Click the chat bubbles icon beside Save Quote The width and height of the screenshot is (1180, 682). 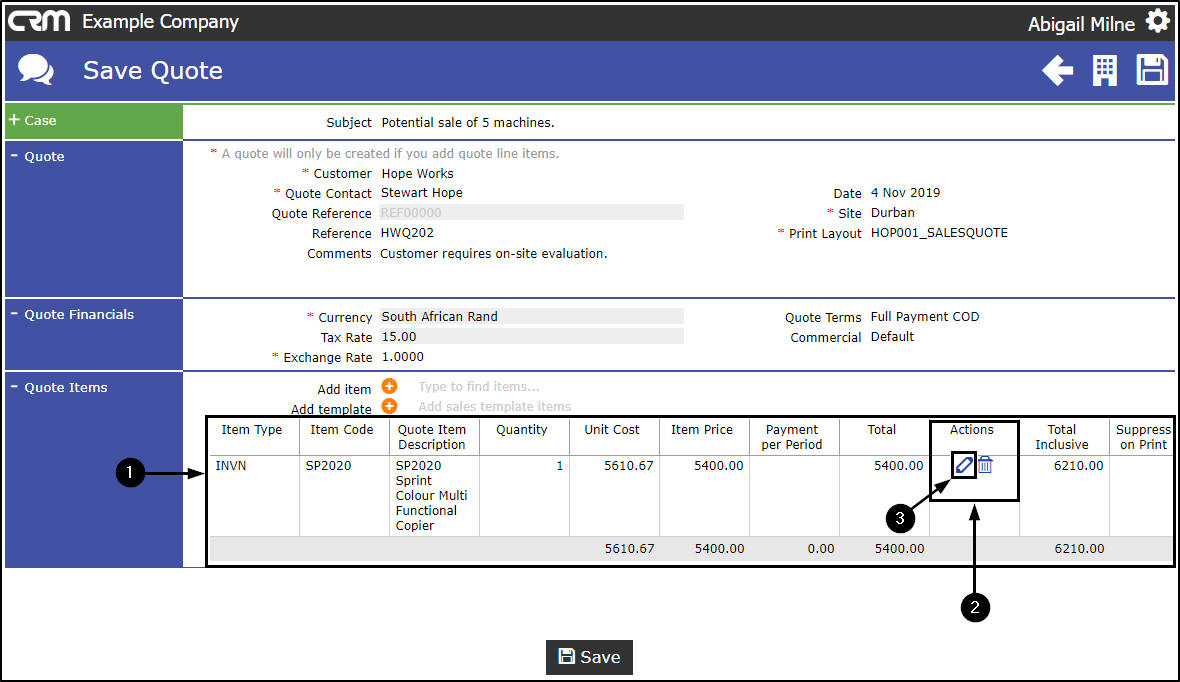pyautogui.click(x=35, y=69)
